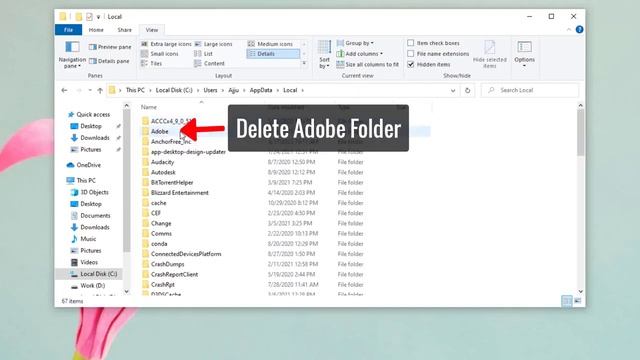Click the Name column header
This screenshot has width=640, height=360.
(149, 107)
